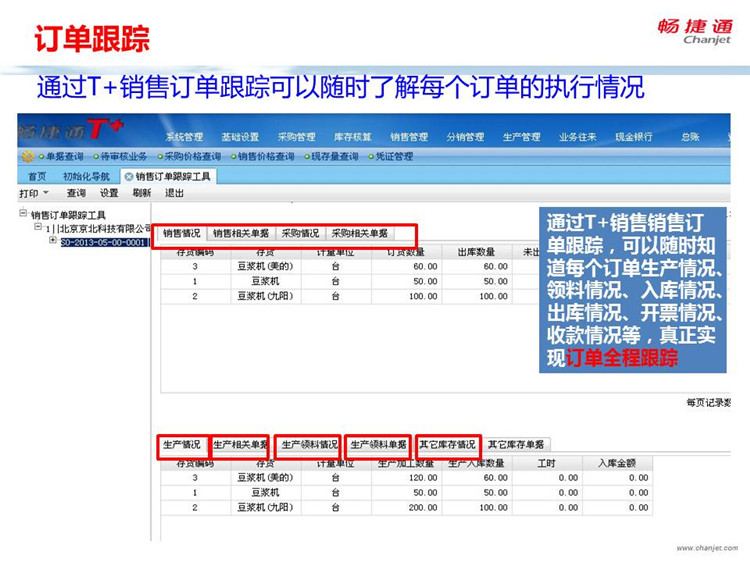Click the 工时 column header
Image resolution: width=750 pixels, height=562 pixels.
546,463
